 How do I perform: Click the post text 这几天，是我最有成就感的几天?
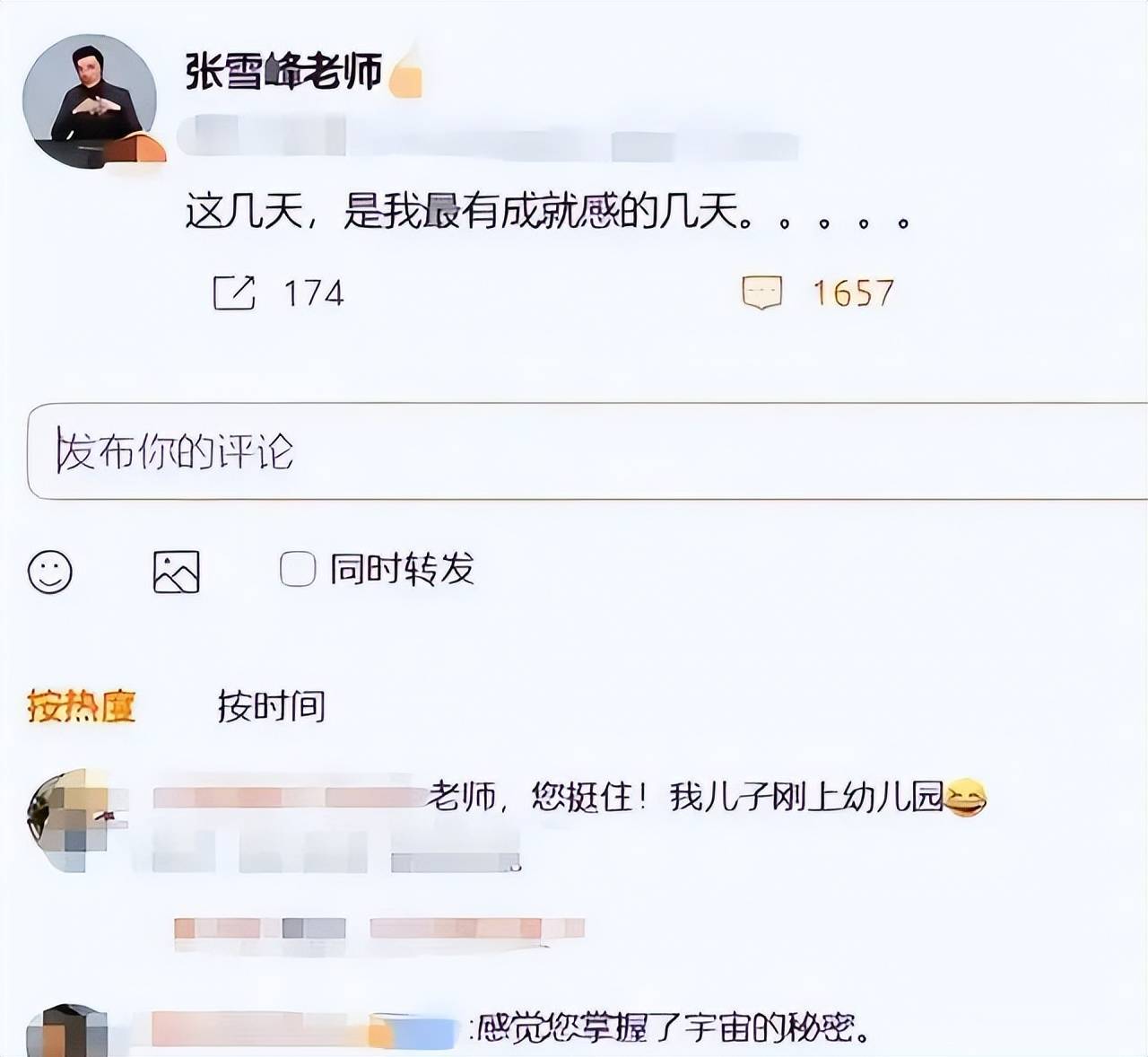469,213
